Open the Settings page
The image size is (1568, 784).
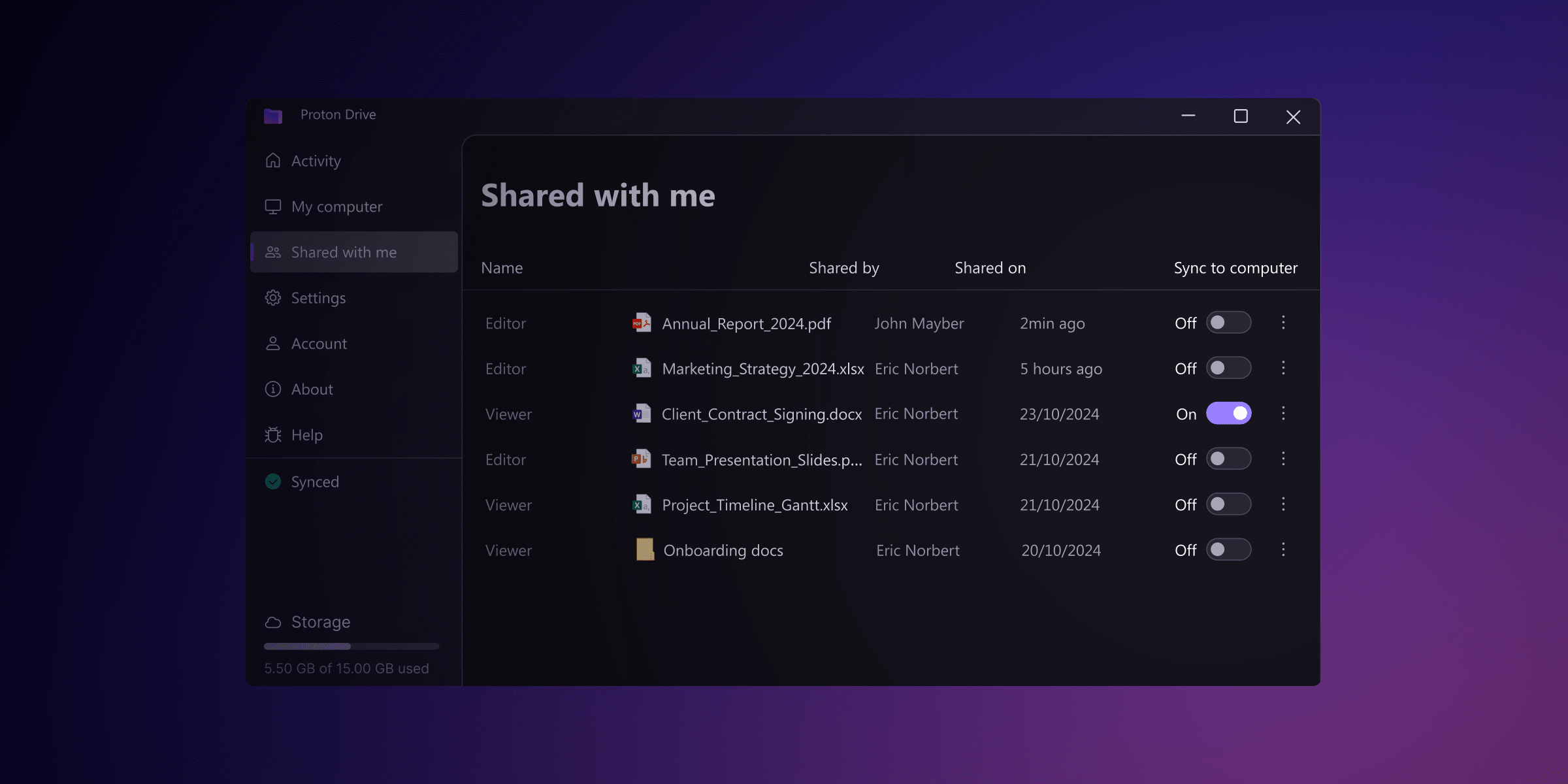(x=318, y=298)
